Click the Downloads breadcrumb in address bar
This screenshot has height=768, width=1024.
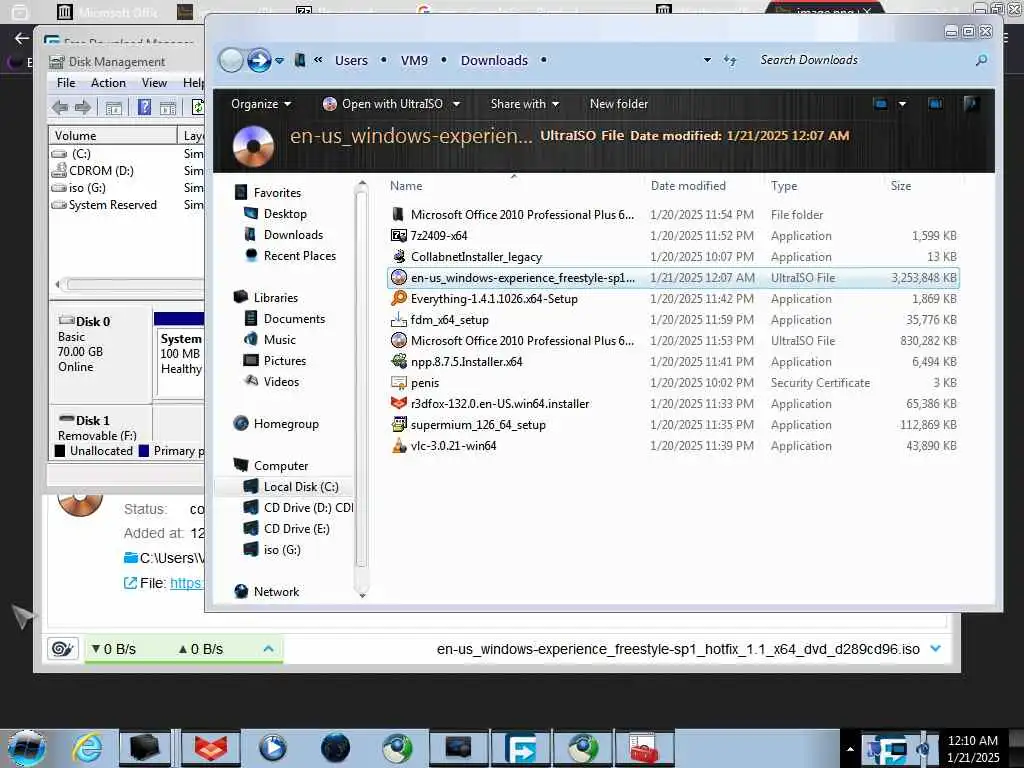494,61
